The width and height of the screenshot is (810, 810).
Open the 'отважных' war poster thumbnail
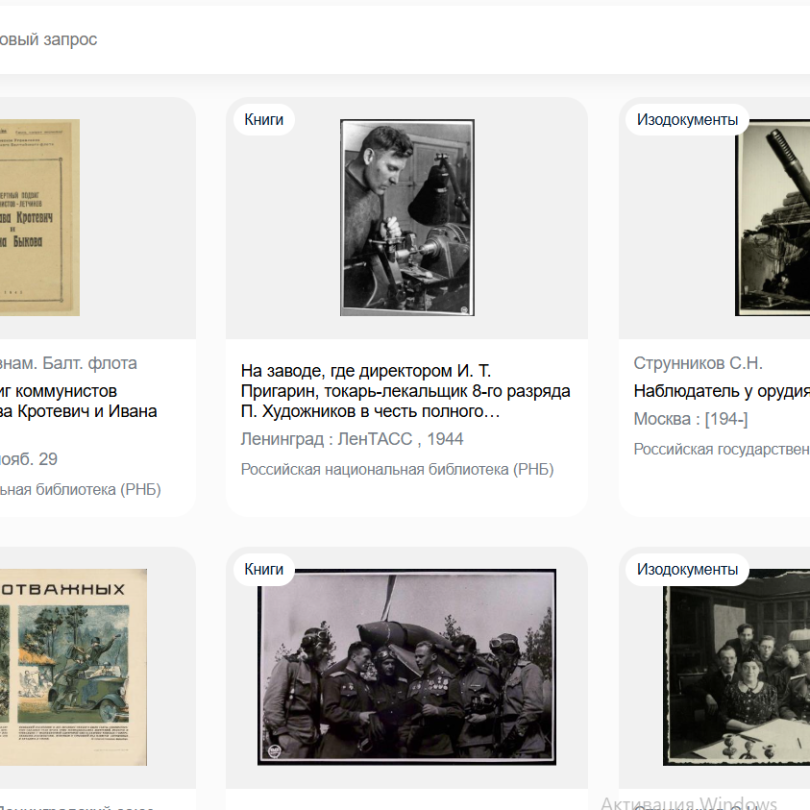point(72,667)
